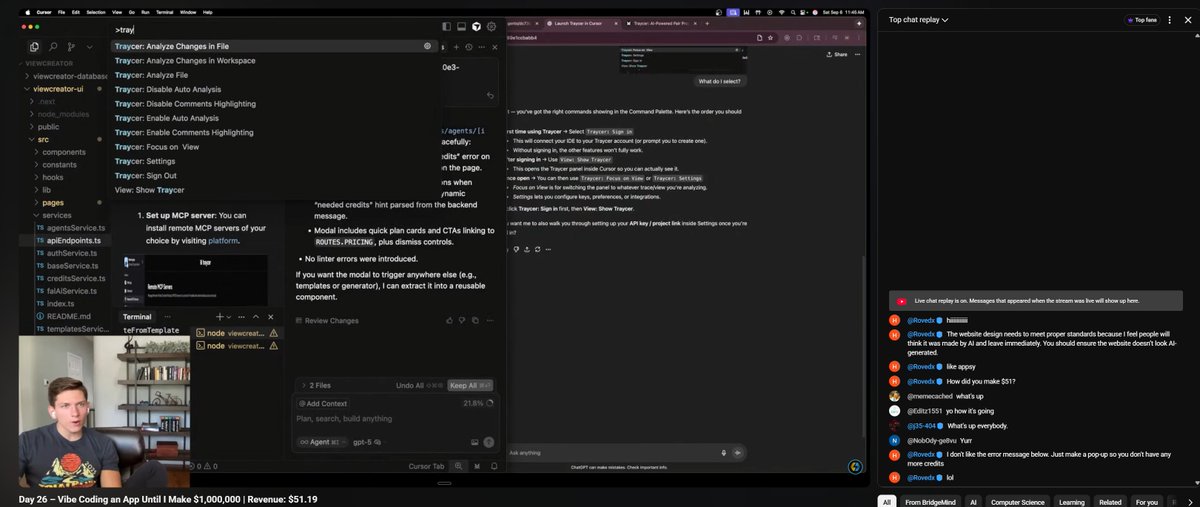Choose Traycer: Disable Comments Highlighting
Viewport: 1200px width, 507px height.
(274, 103)
